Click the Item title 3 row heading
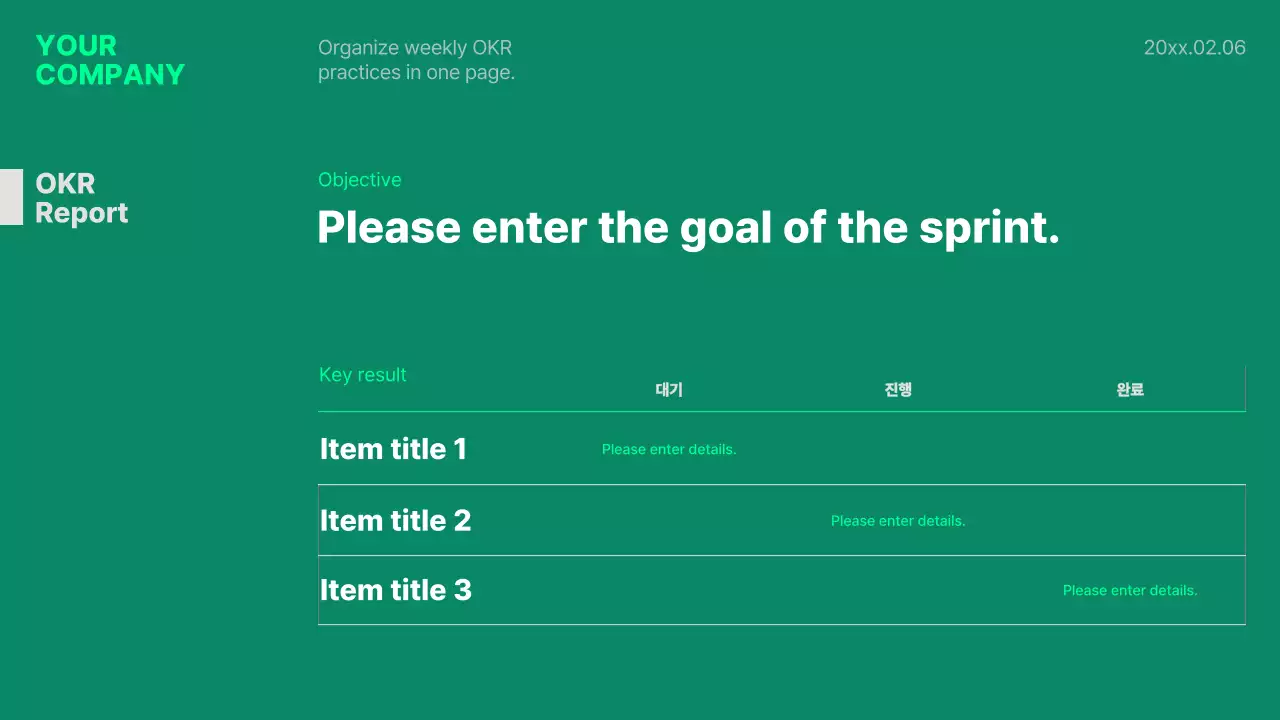The image size is (1280, 720). click(396, 590)
